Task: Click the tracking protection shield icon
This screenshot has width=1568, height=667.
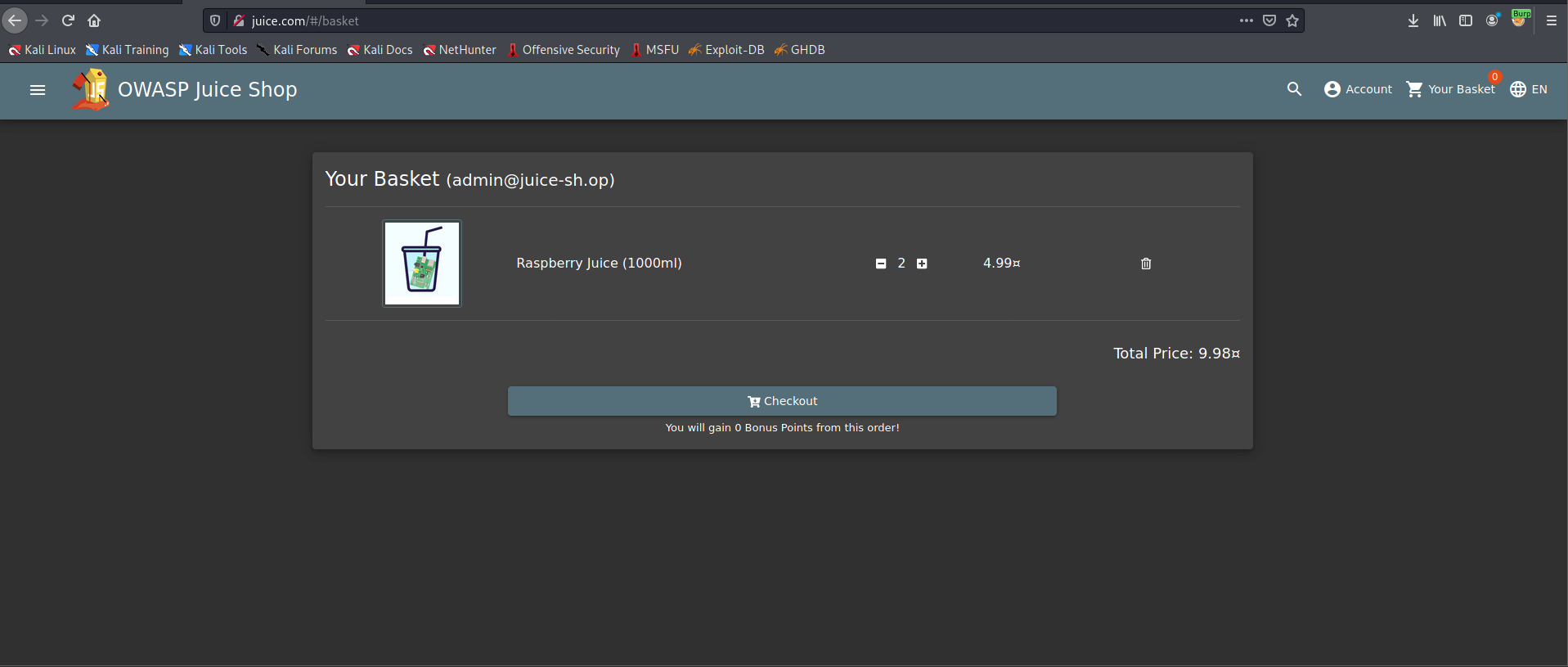Action: [x=215, y=20]
